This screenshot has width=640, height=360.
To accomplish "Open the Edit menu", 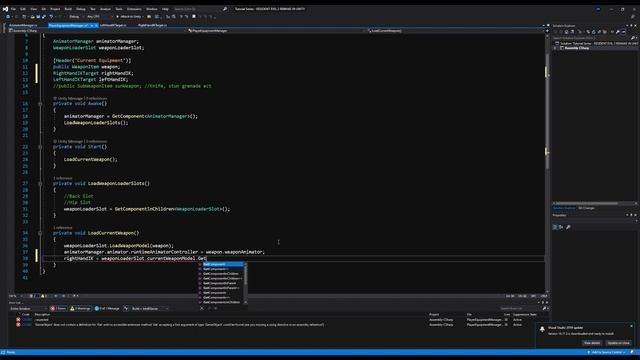I will tap(23, 9).
